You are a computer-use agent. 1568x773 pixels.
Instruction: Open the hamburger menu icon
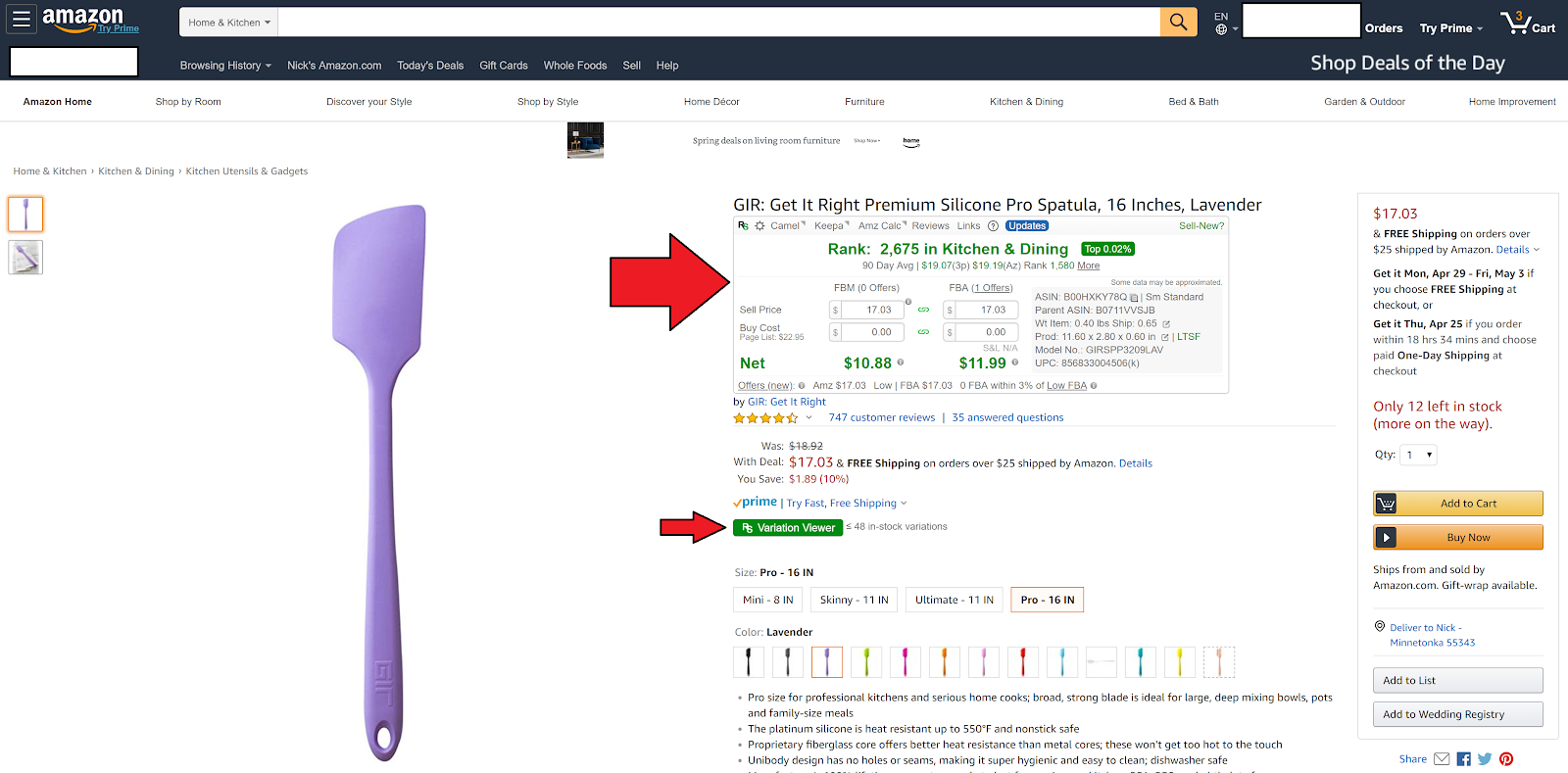pyautogui.click(x=22, y=19)
